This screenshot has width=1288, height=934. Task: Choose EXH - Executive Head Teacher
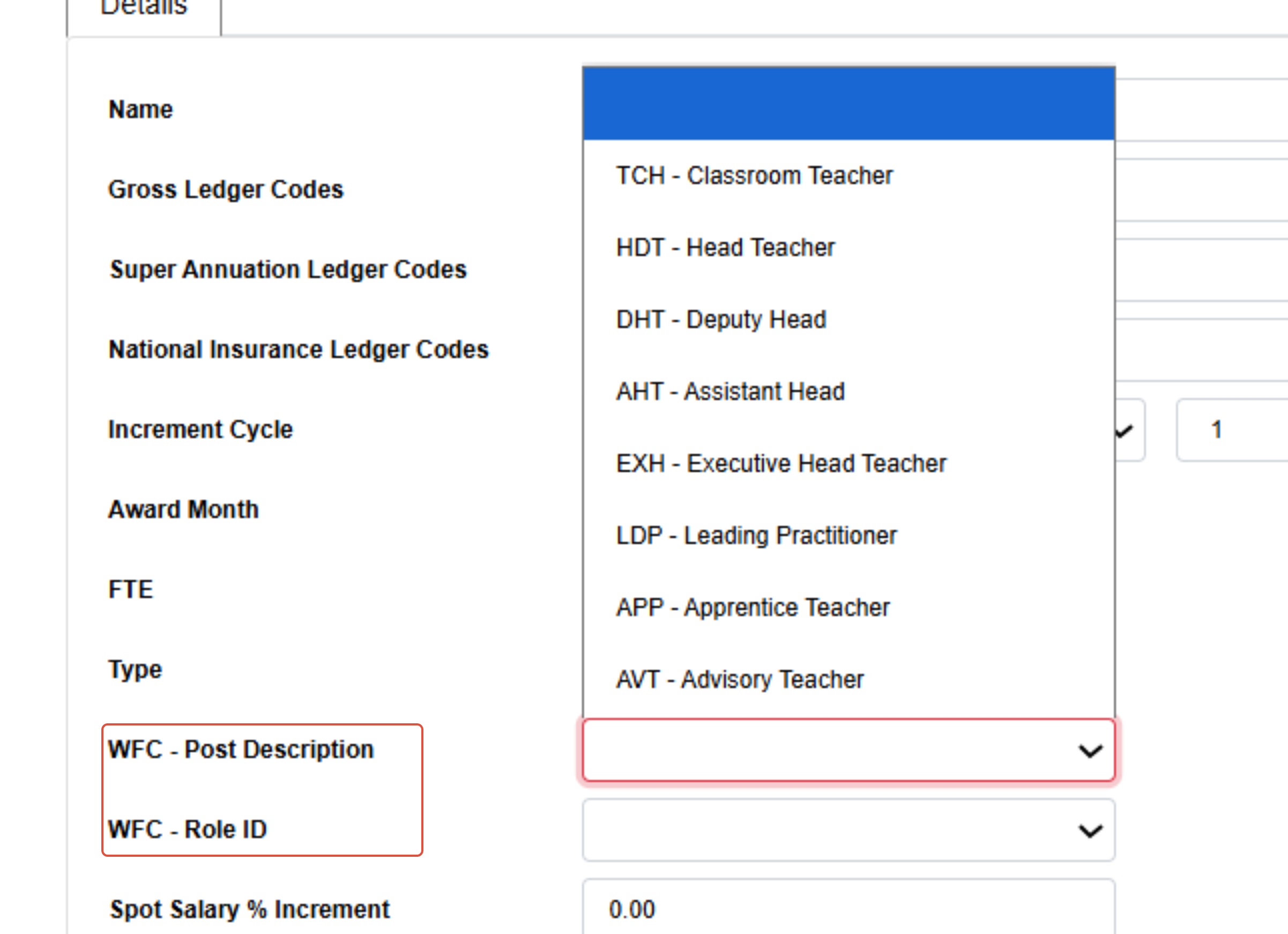781,464
